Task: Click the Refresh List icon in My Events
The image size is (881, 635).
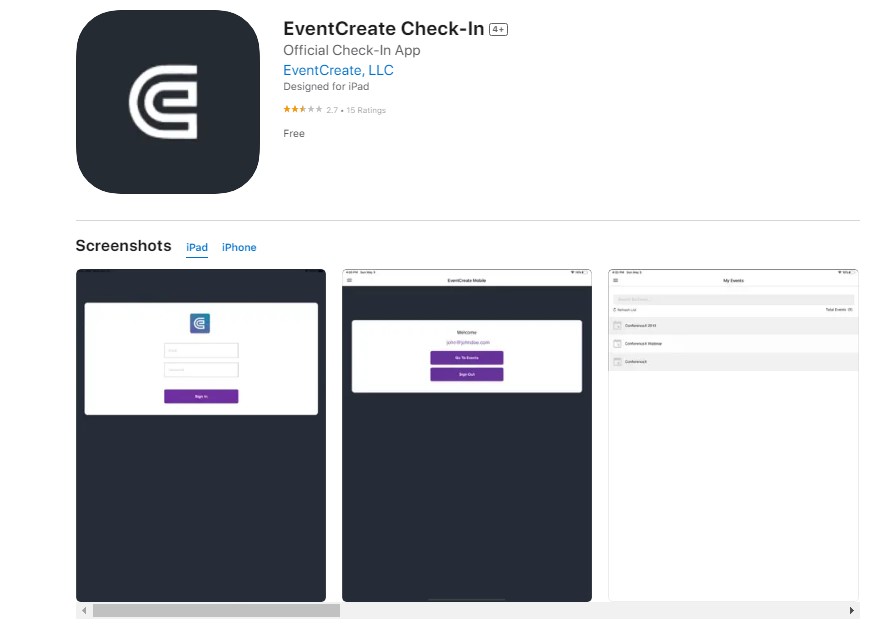Action: click(614, 309)
